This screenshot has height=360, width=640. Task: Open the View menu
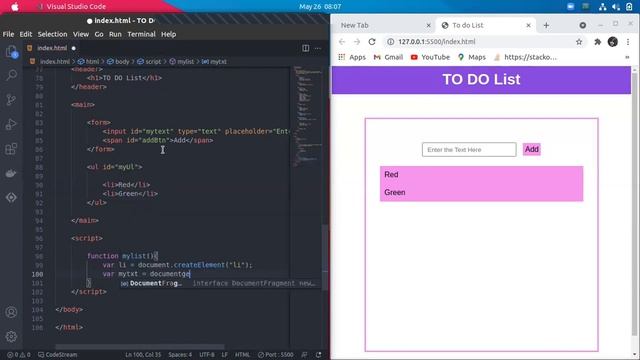[x=81, y=34]
